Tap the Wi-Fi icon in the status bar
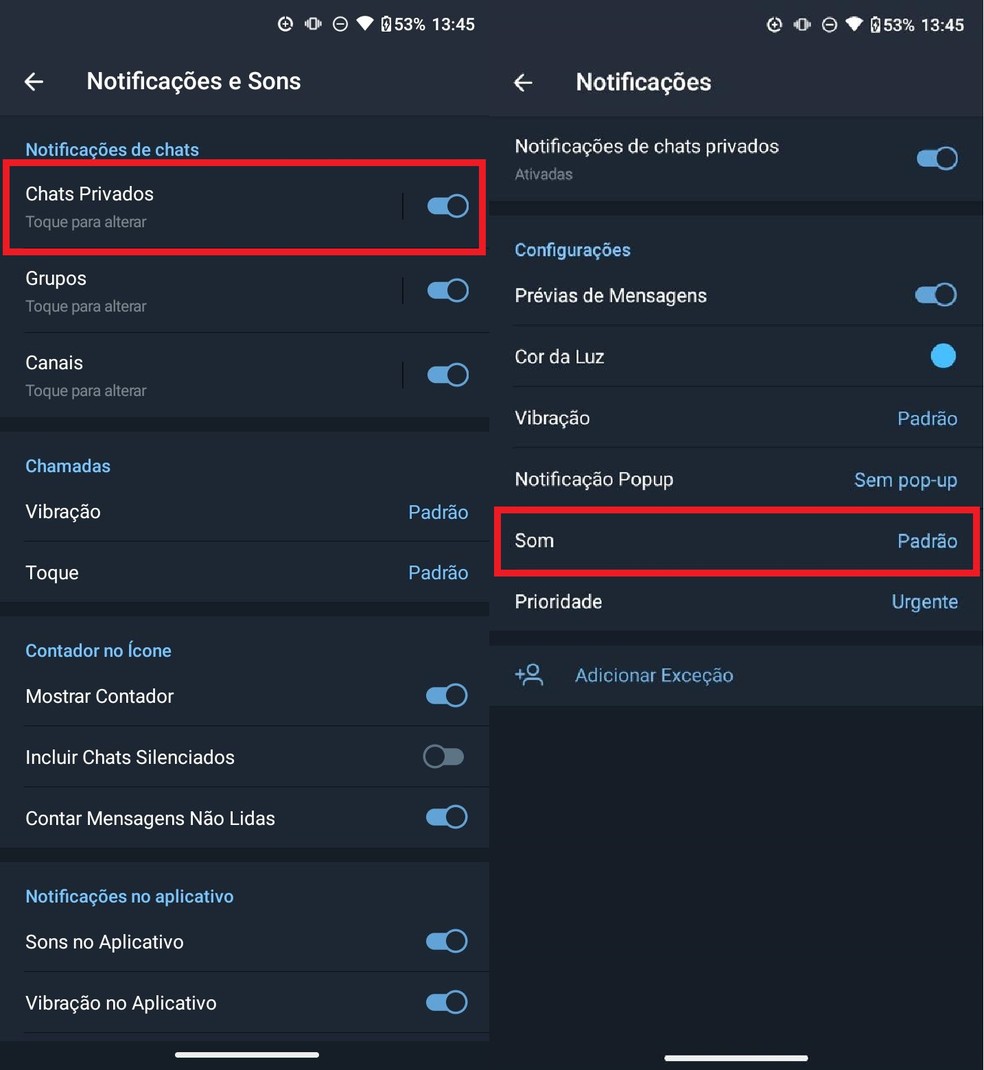This screenshot has height=1070, width=984. point(365,24)
